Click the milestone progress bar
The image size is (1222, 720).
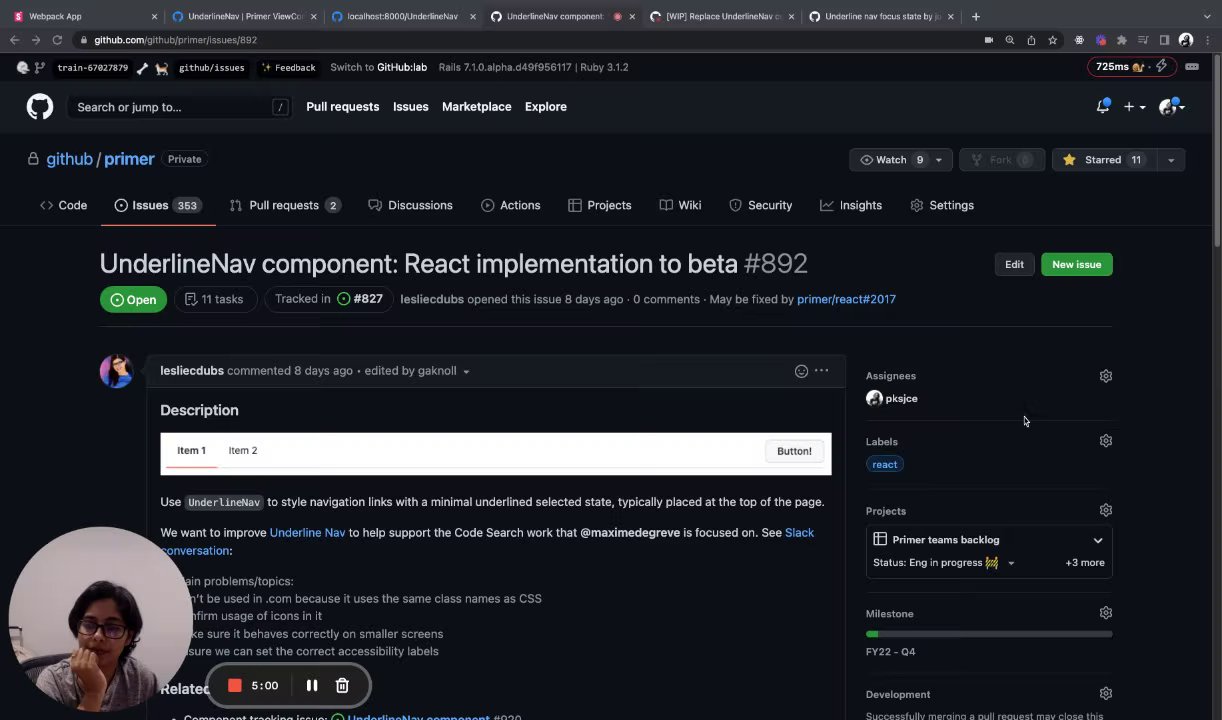coord(989,634)
